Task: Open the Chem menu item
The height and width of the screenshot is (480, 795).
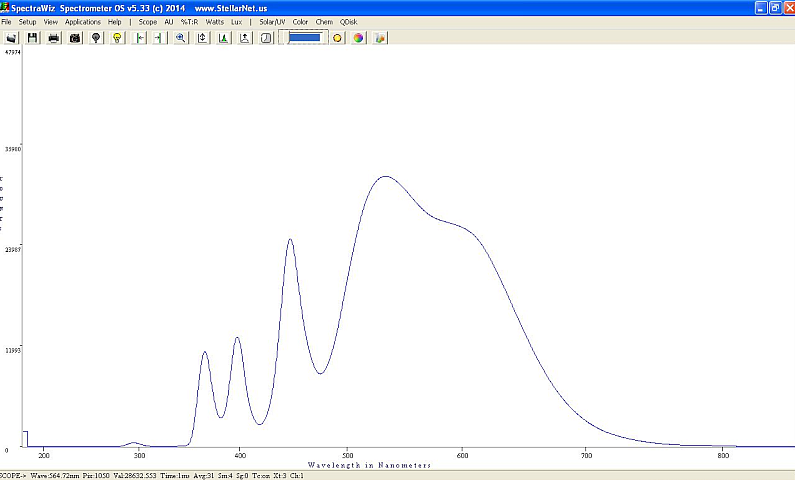Action: [x=324, y=22]
